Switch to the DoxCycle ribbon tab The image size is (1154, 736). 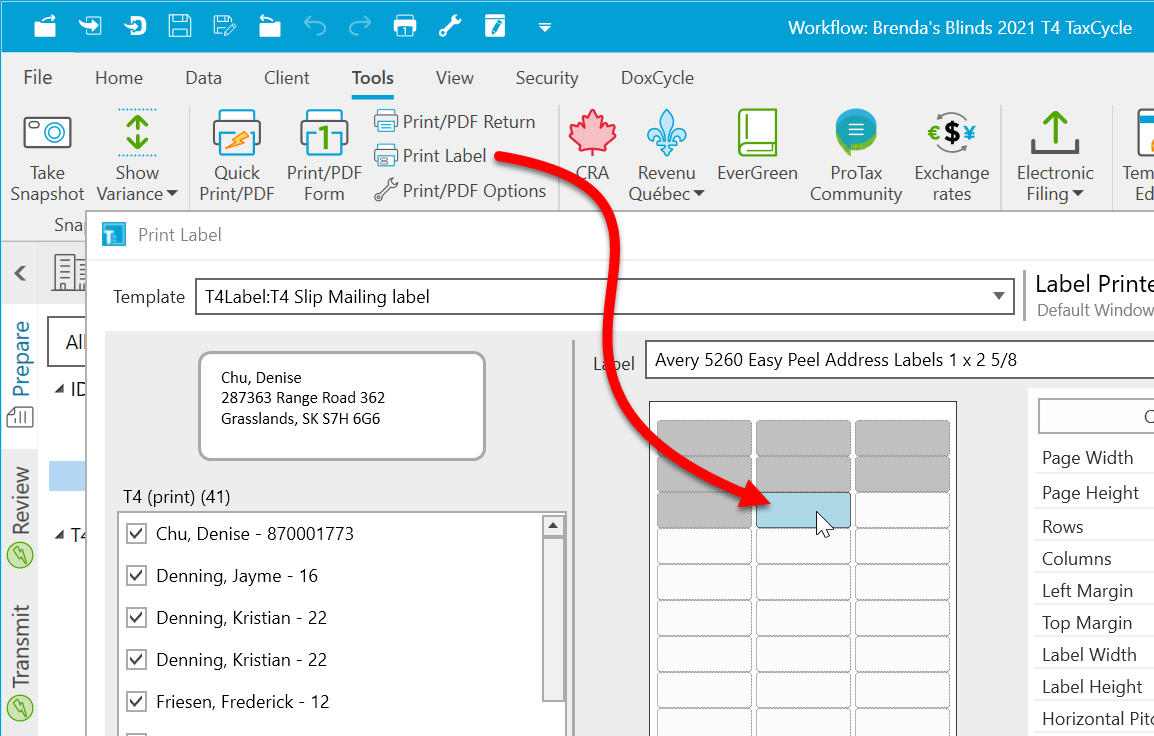657,78
